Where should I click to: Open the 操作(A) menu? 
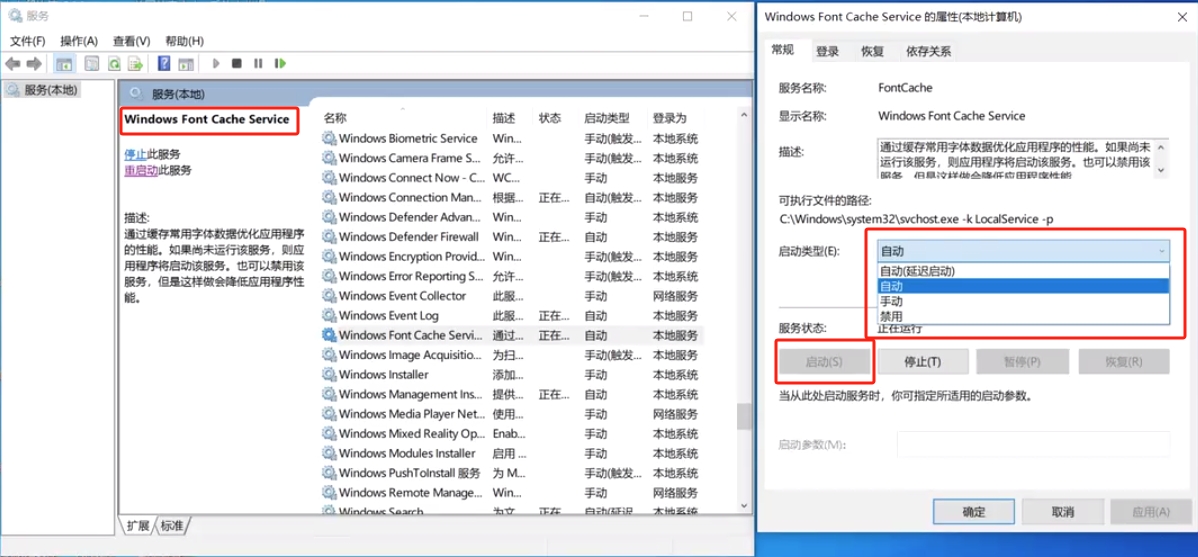click(x=79, y=40)
